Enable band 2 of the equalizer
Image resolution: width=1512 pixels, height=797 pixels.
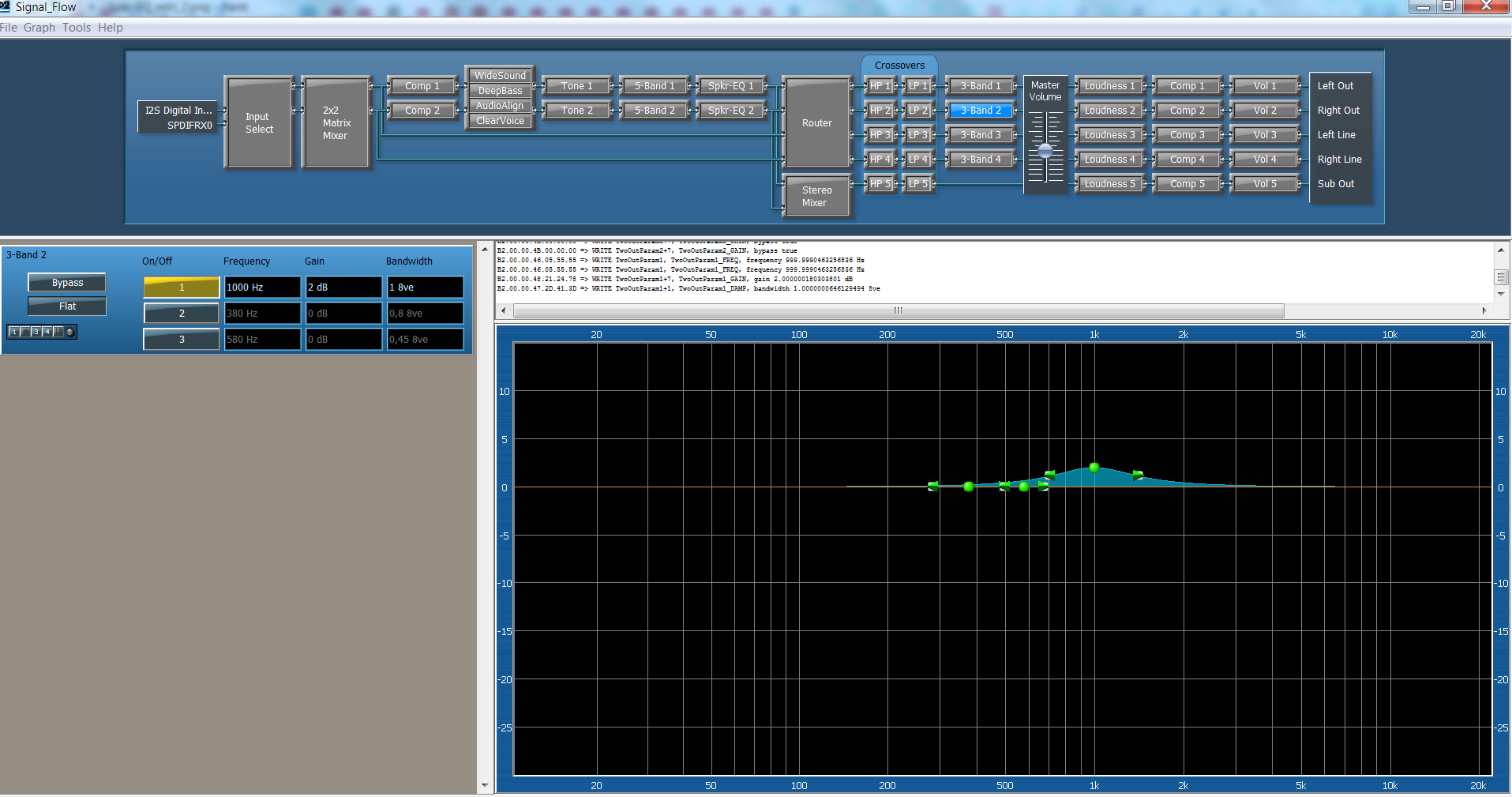click(181, 313)
